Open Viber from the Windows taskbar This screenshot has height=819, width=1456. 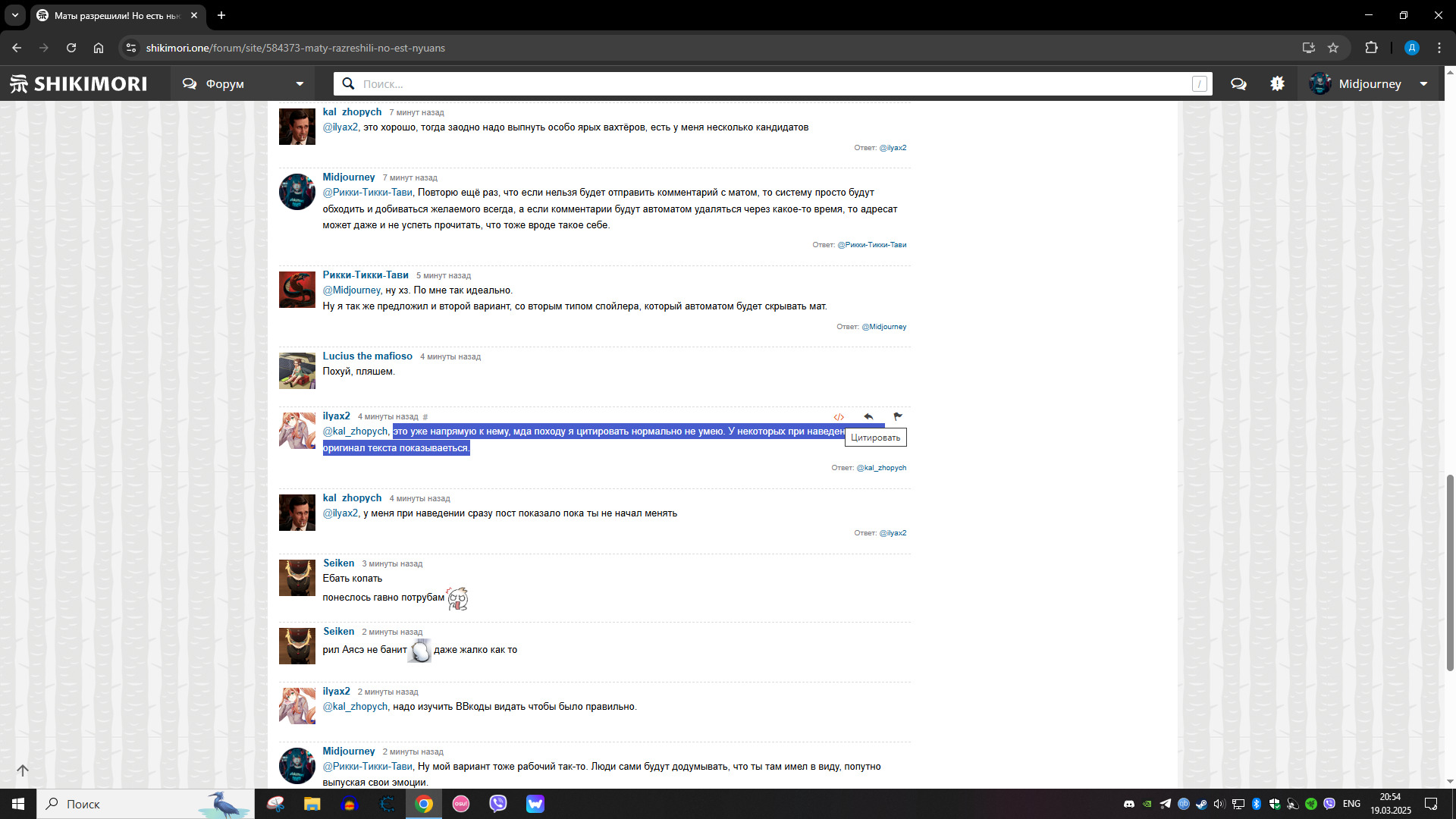tap(497, 804)
